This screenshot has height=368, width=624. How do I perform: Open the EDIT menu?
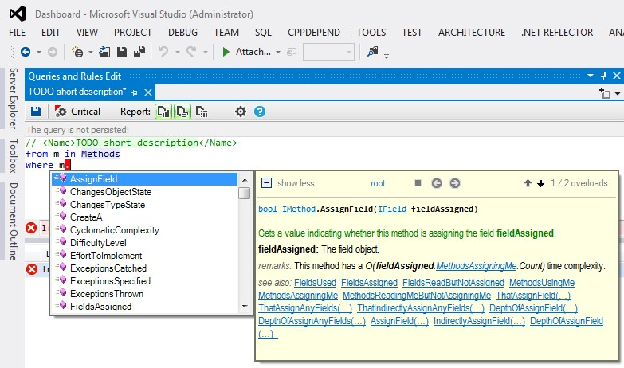tap(50, 32)
